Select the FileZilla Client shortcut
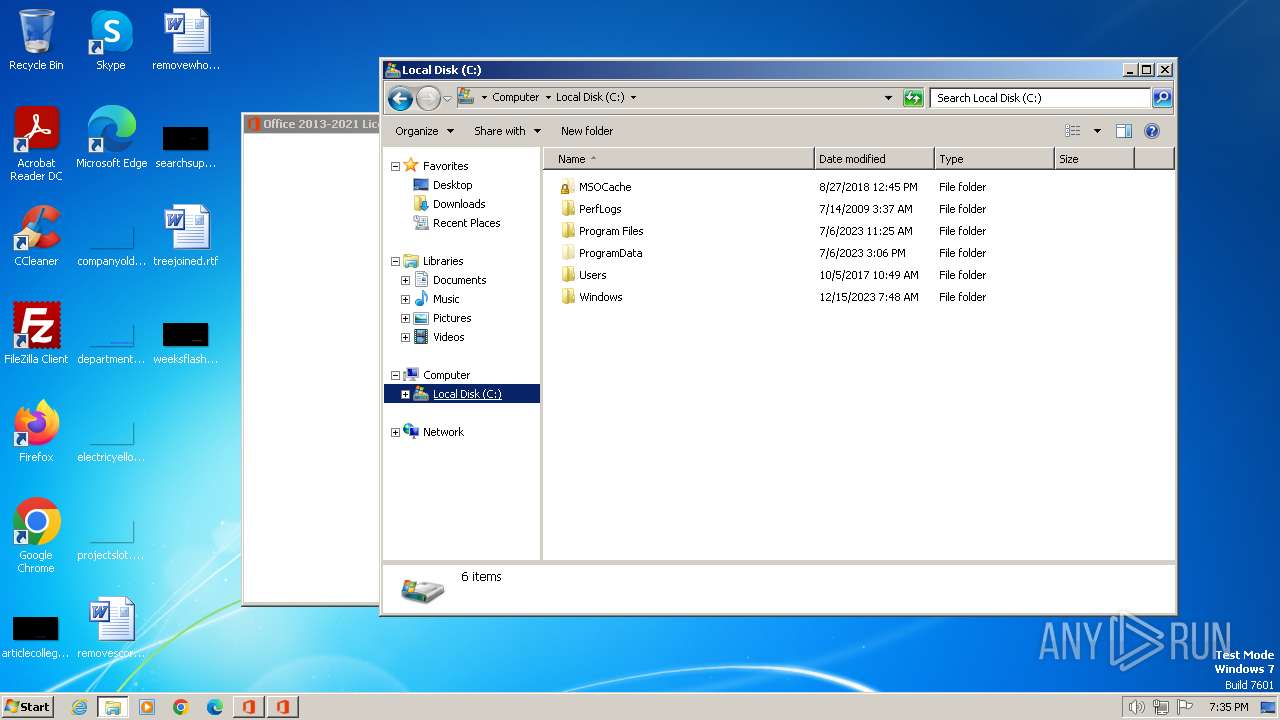1280x720 pixels. 36,334
